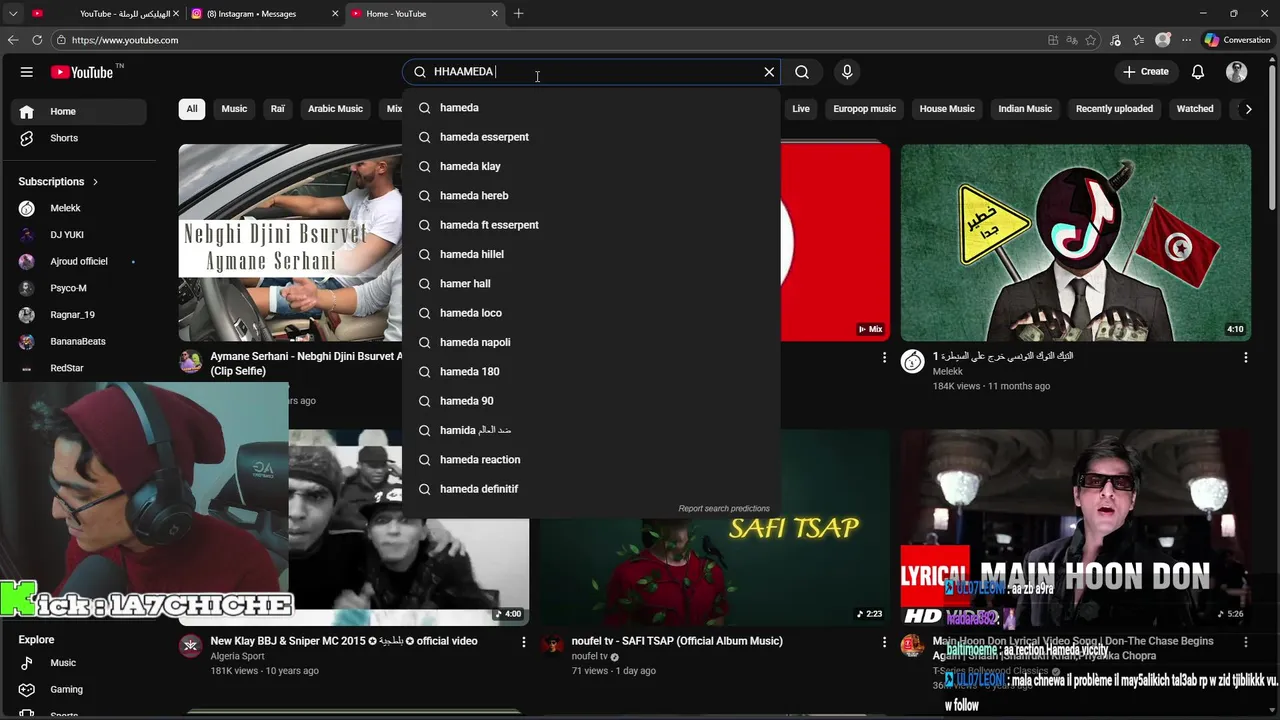Viewport: 1280px width, 720px height.
Task: Go to Home in the sidebar
Action: [80, 111]
